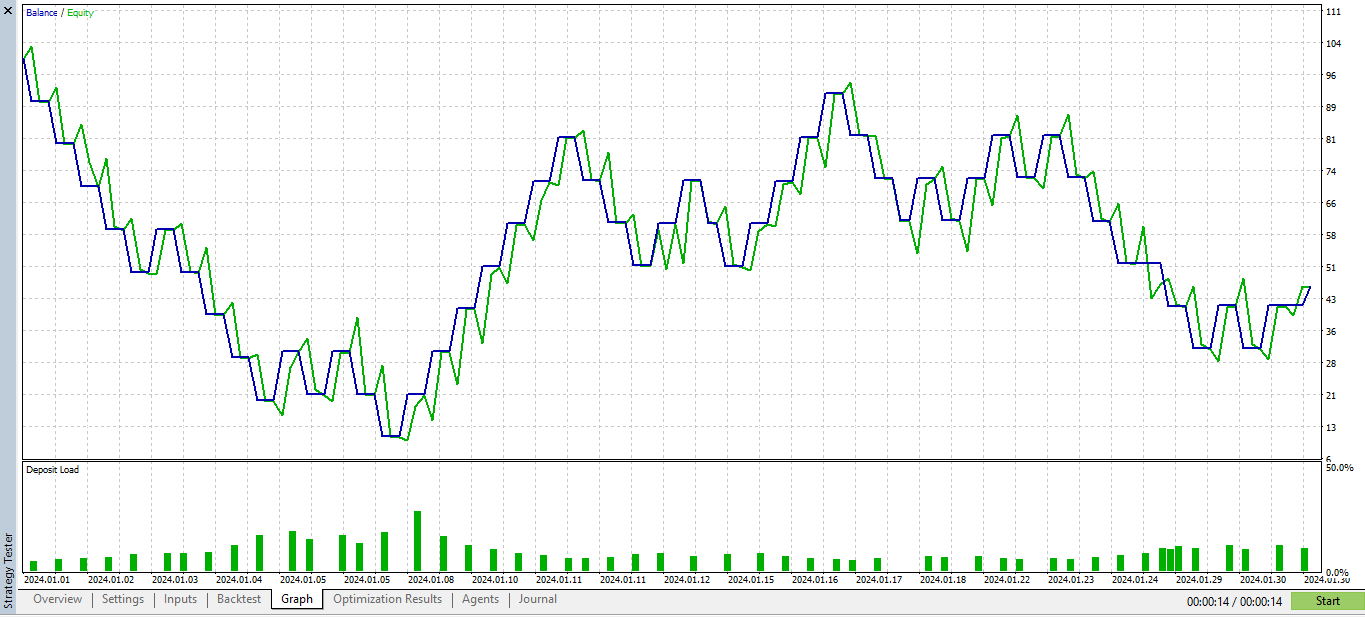
Task: Switch to the Agents tab
Action: point(480,599)
